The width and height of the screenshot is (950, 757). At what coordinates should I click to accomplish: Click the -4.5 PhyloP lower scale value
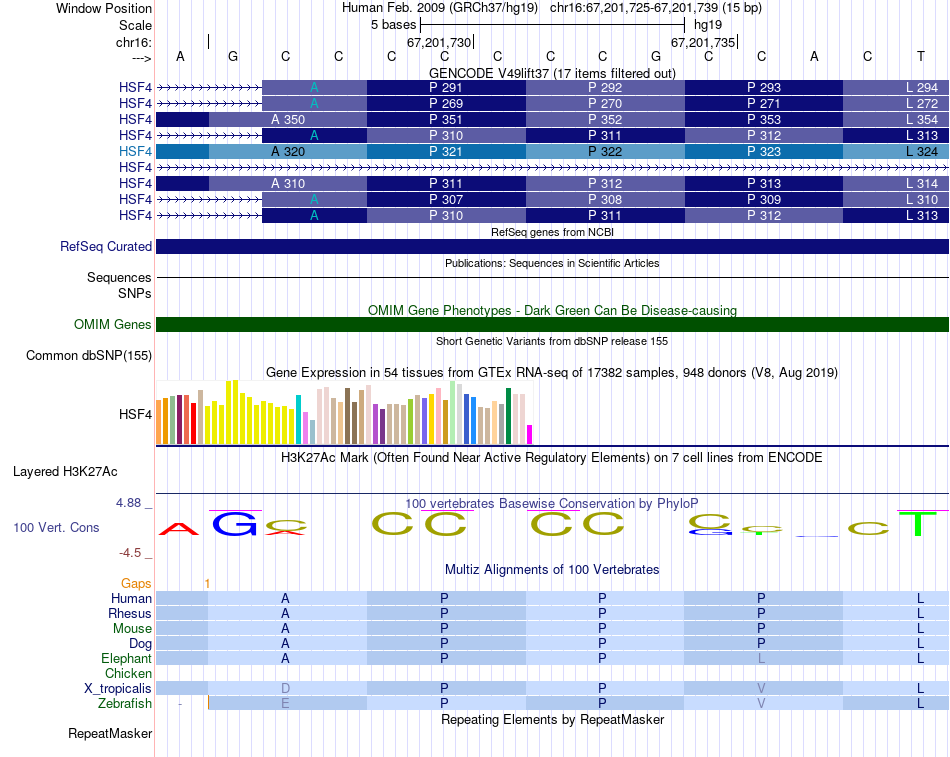(130, 553)
